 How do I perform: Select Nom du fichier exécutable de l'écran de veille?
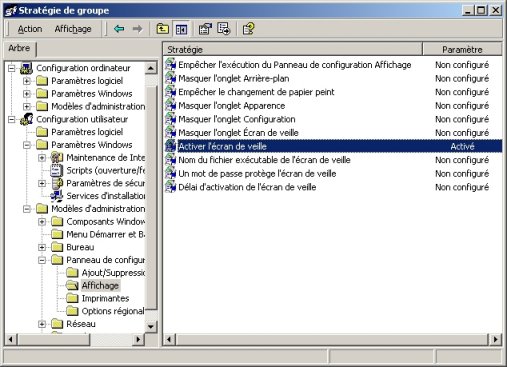[264, 160]
